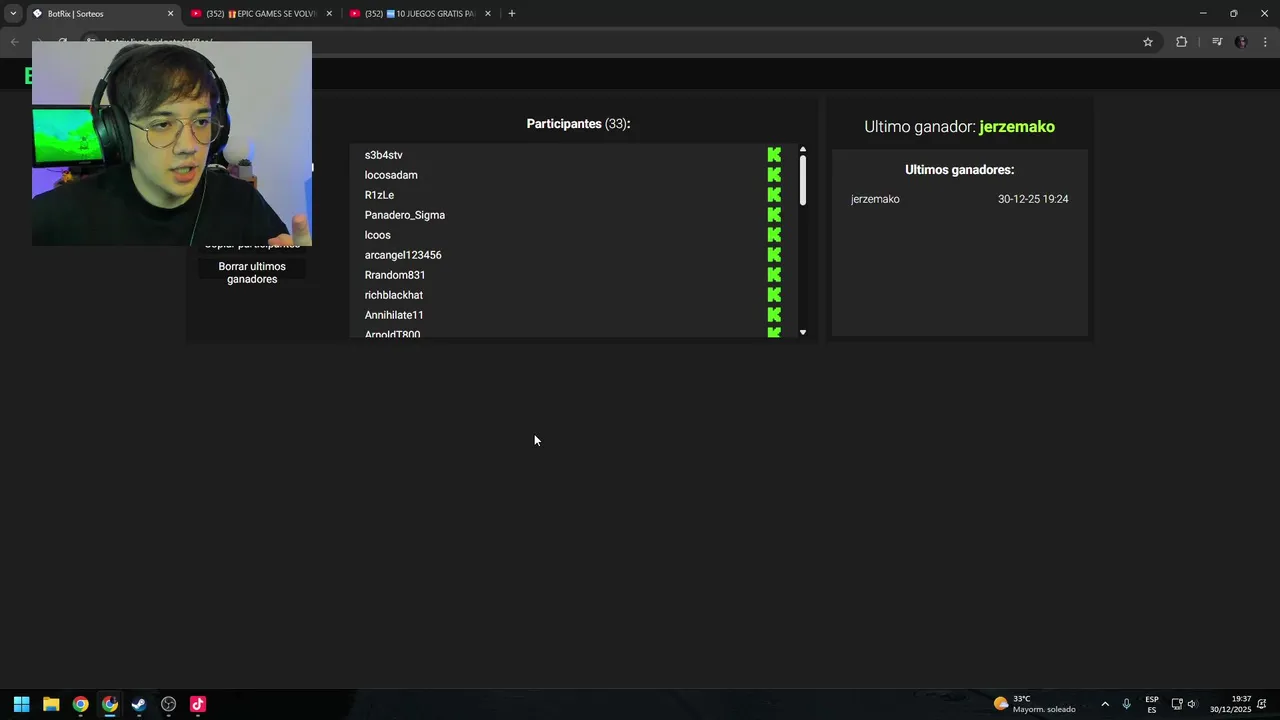Close the BotRix | Sorteos tab

(x=170, y=14)
